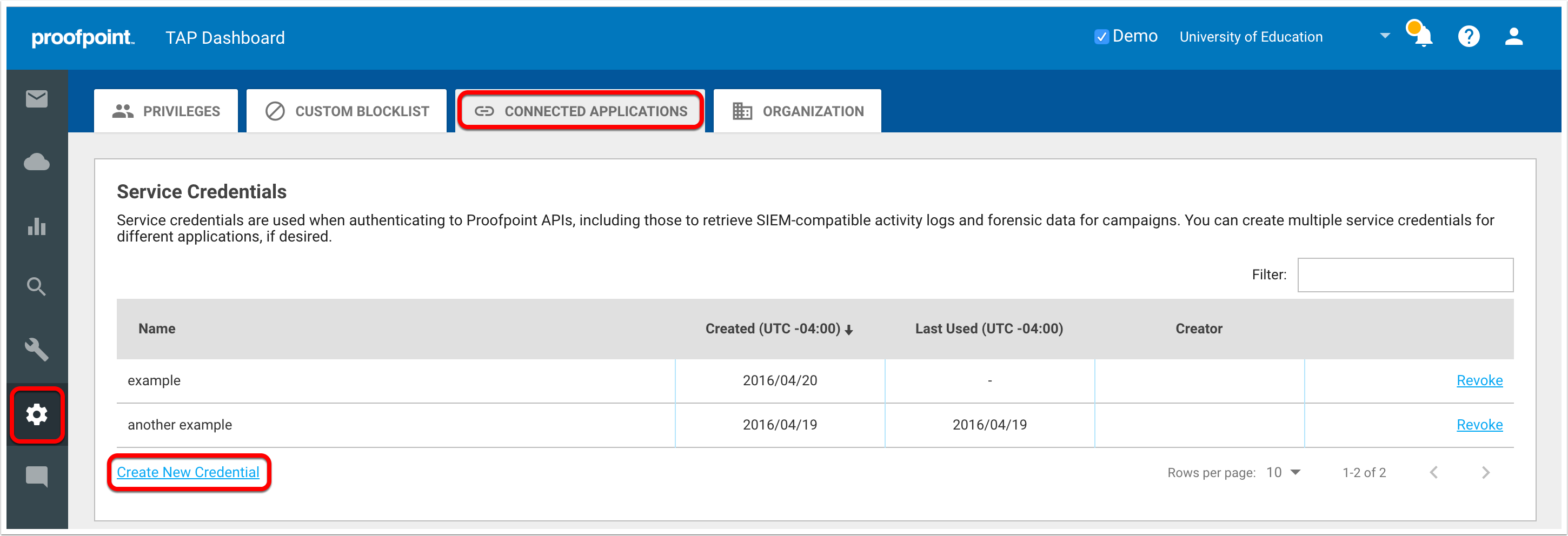
Task: Open the gear settings icon
Action: (x=37, y=414)
